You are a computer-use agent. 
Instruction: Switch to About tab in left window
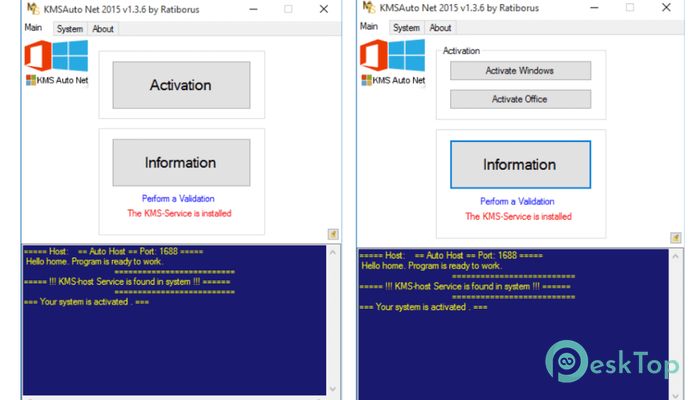pos(103,29)
